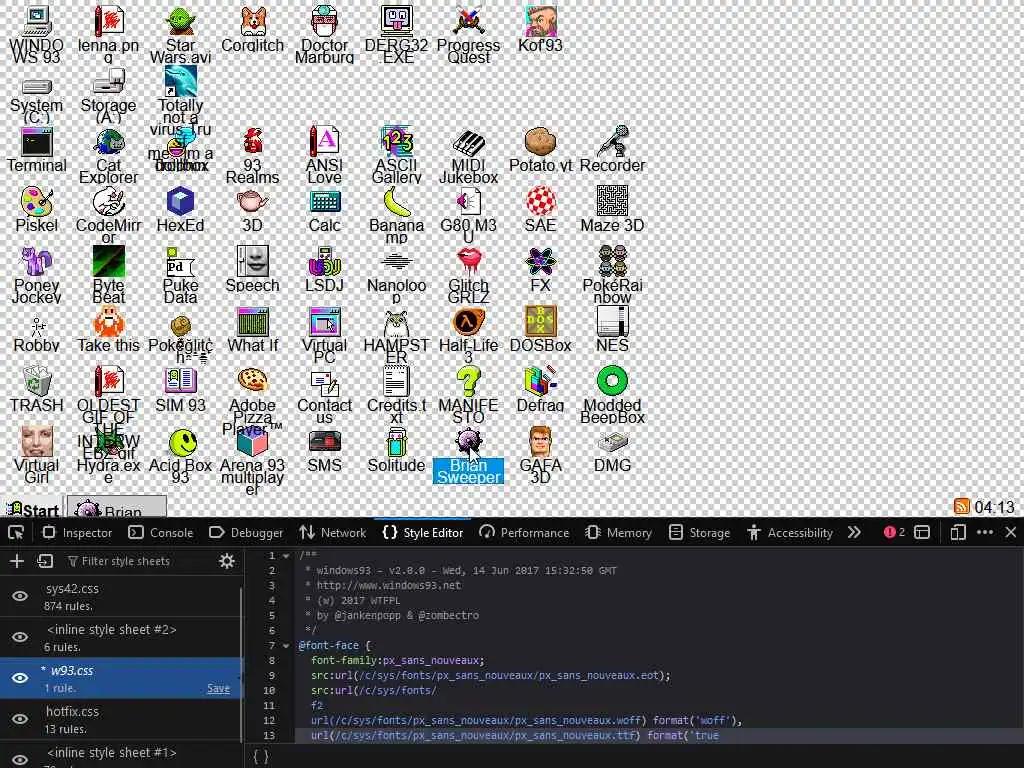Open Piskel paint icon
This screenshot has height=768, width=1024.
[37, 210]
